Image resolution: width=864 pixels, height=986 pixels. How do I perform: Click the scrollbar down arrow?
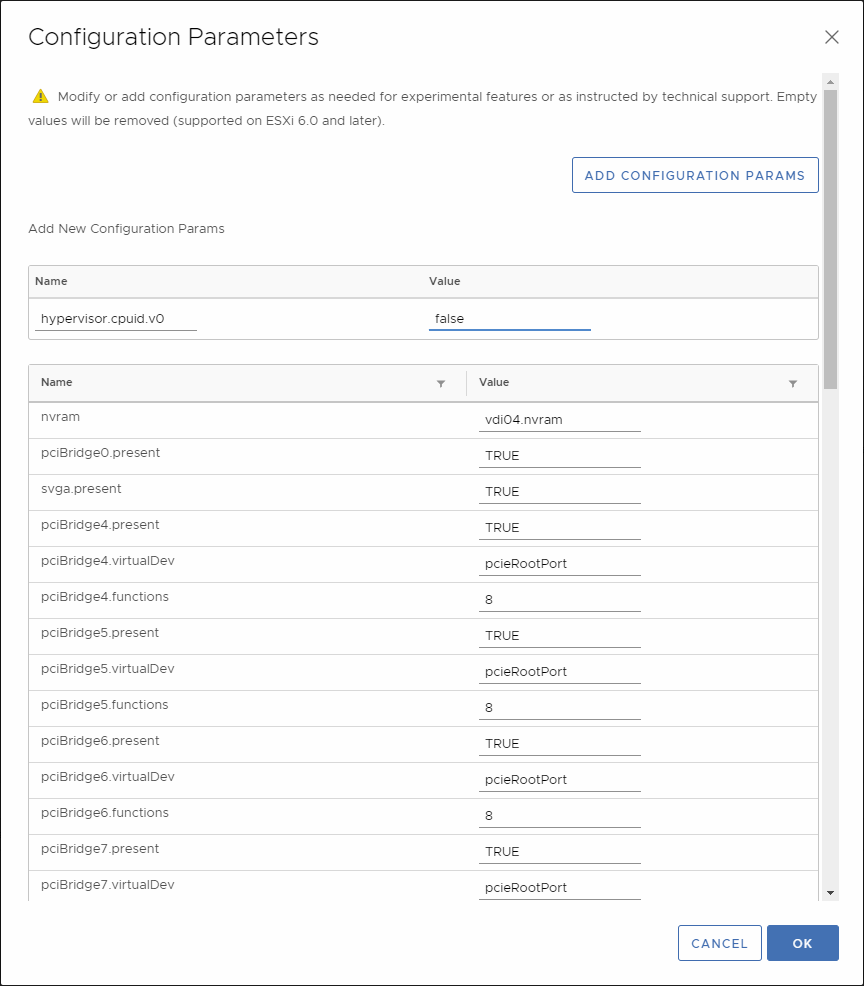coord(830,892)
